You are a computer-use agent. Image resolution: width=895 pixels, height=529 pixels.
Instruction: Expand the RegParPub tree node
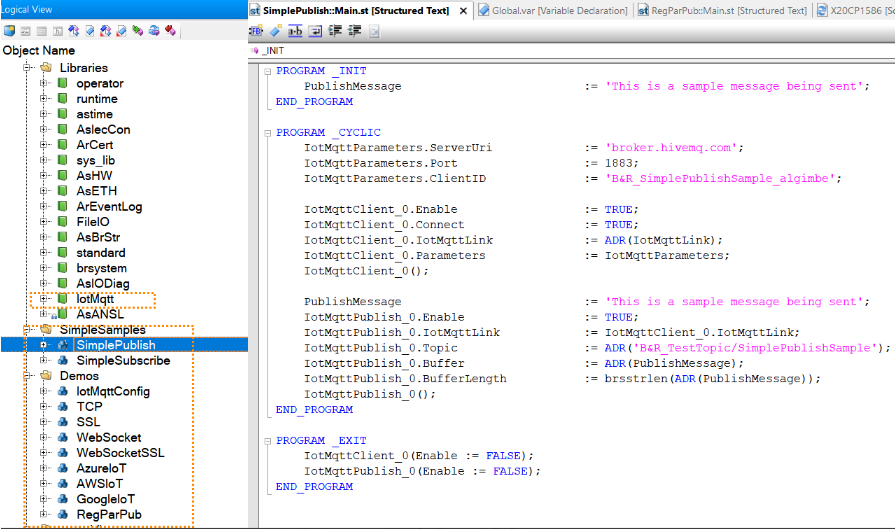(x=44, y=515)
